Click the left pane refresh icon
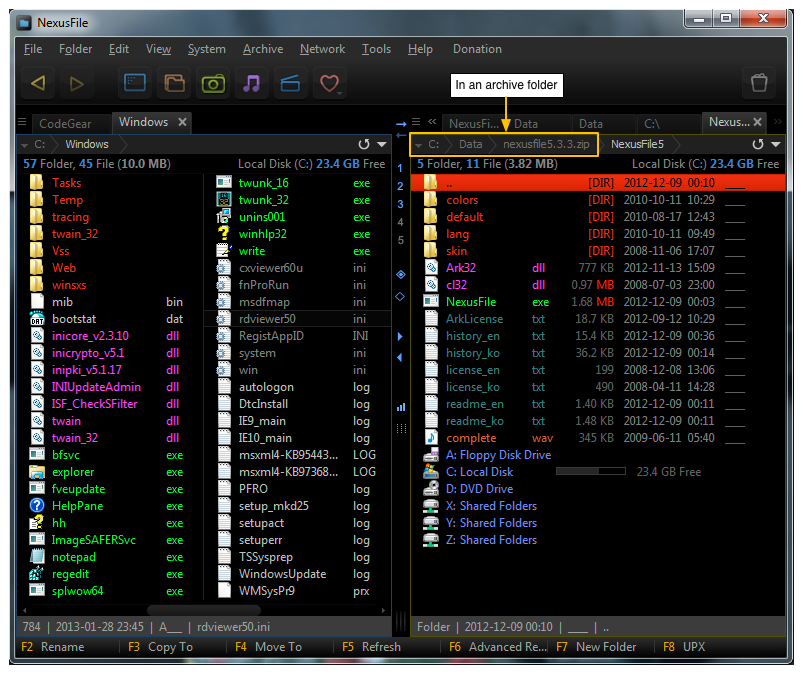 coord(364,144)
